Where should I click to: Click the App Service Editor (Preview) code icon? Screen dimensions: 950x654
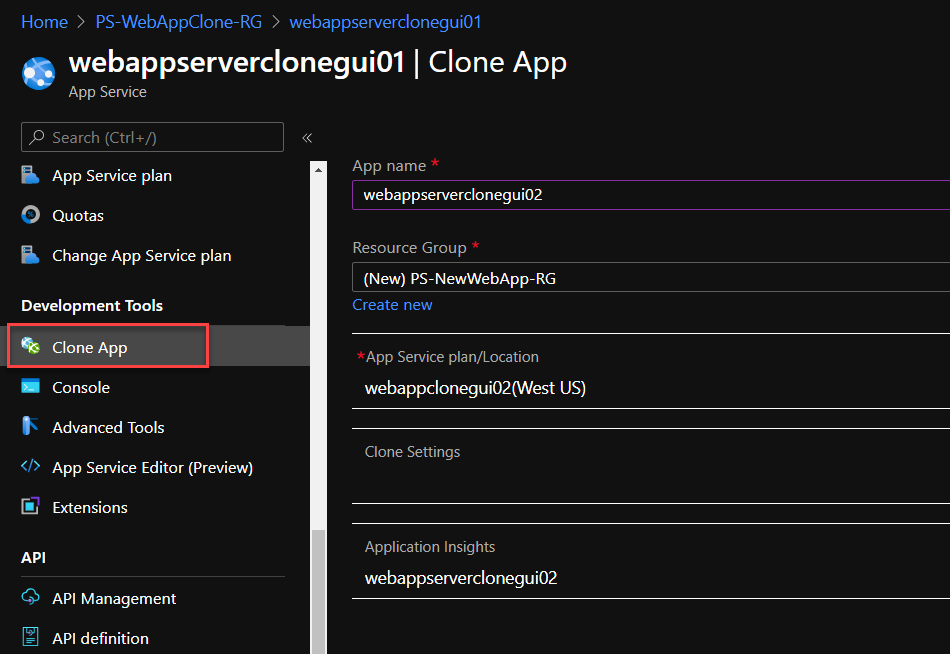(31, 467)
